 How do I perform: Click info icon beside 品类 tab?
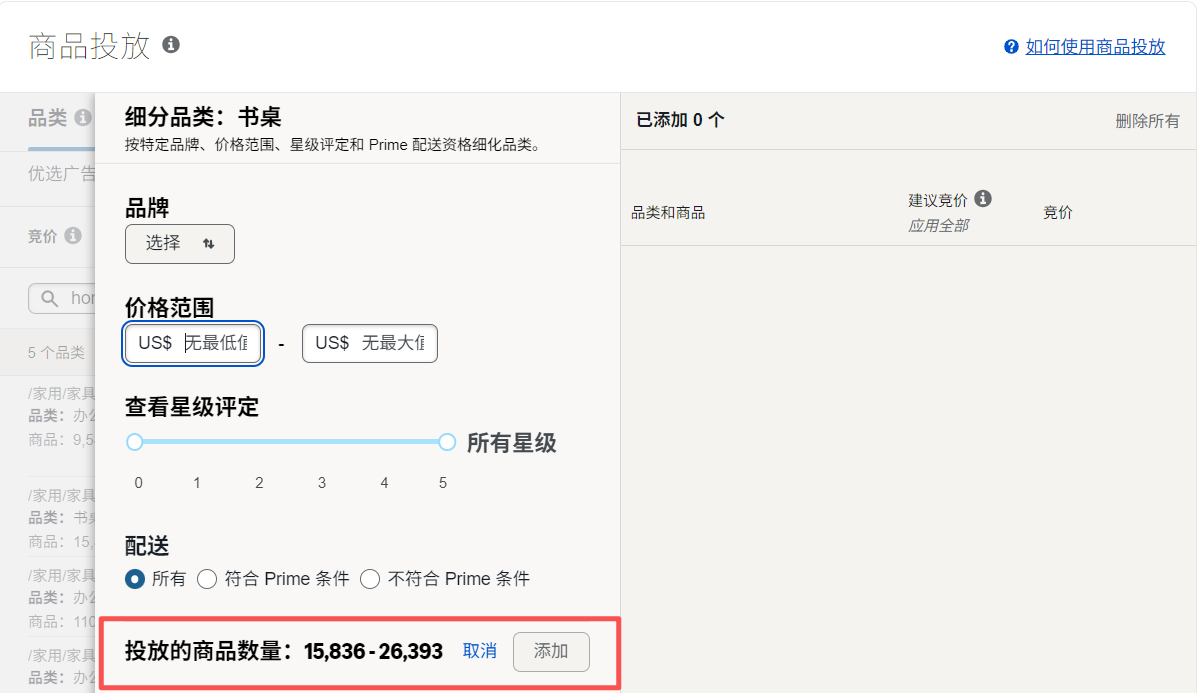(83, 118)
